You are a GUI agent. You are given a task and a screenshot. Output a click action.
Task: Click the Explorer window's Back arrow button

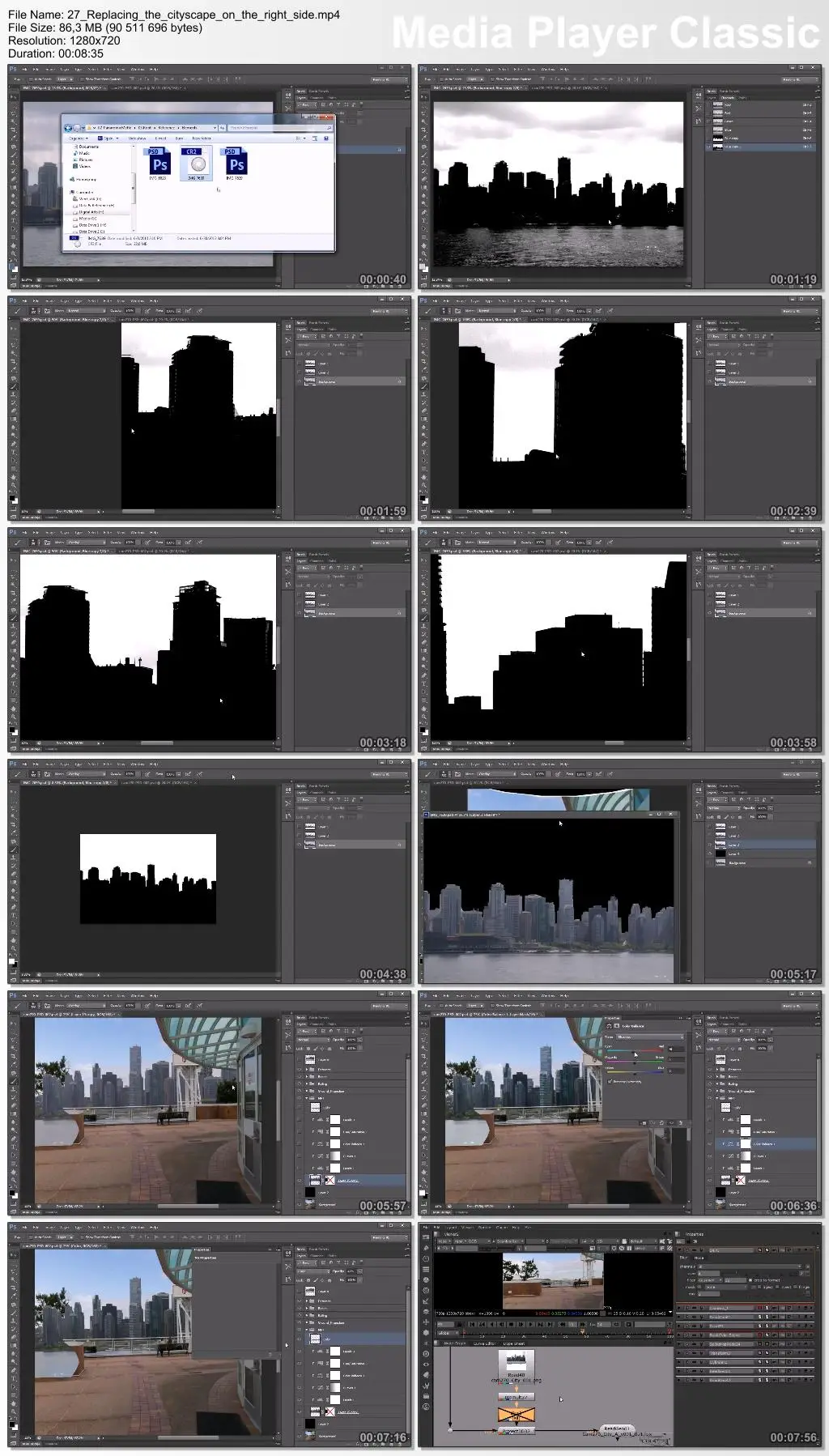(x=68, y=128)
